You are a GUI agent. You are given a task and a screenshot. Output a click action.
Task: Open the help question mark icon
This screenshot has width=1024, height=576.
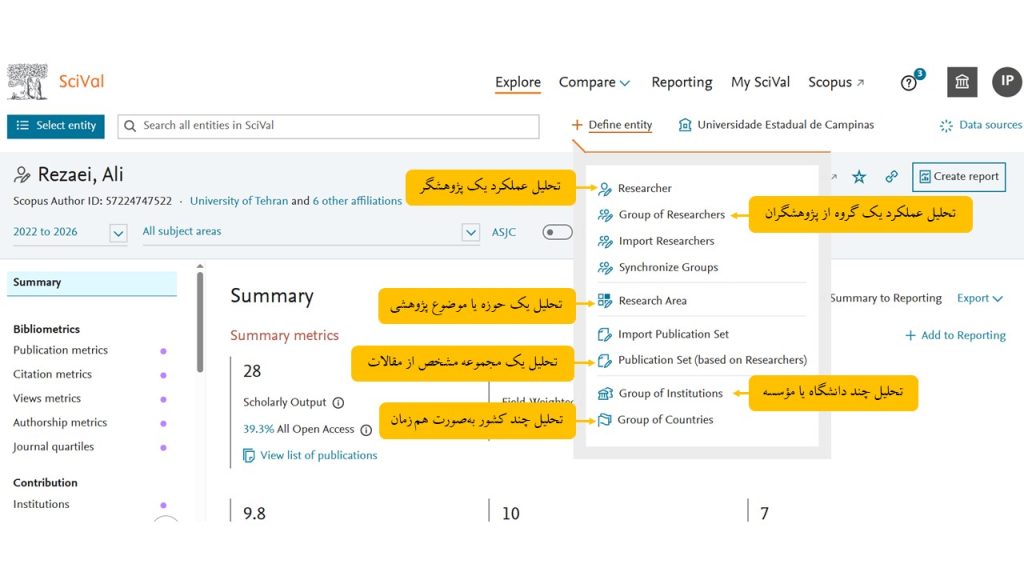[x=908, y=83]
